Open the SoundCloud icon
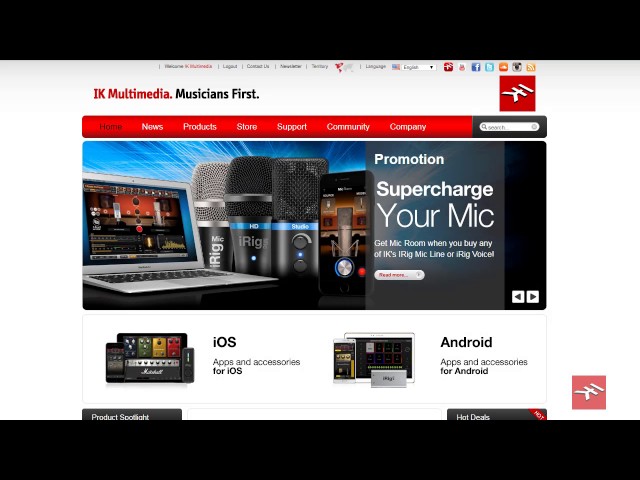Image resolution: width=640 pixels, height=480 pixels. (x=503, y=67)
